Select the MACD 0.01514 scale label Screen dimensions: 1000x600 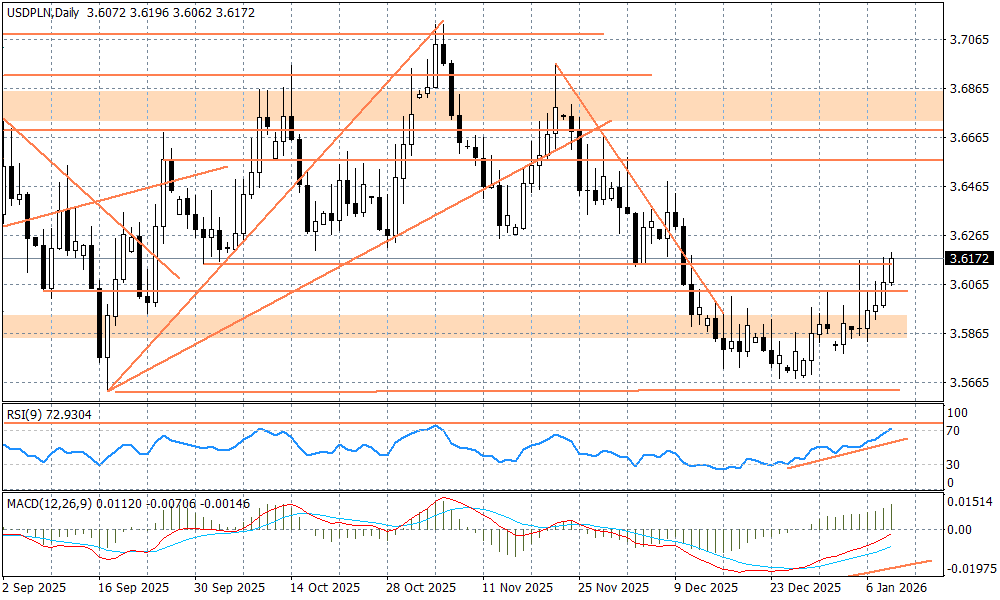click(x=969, y=501)
